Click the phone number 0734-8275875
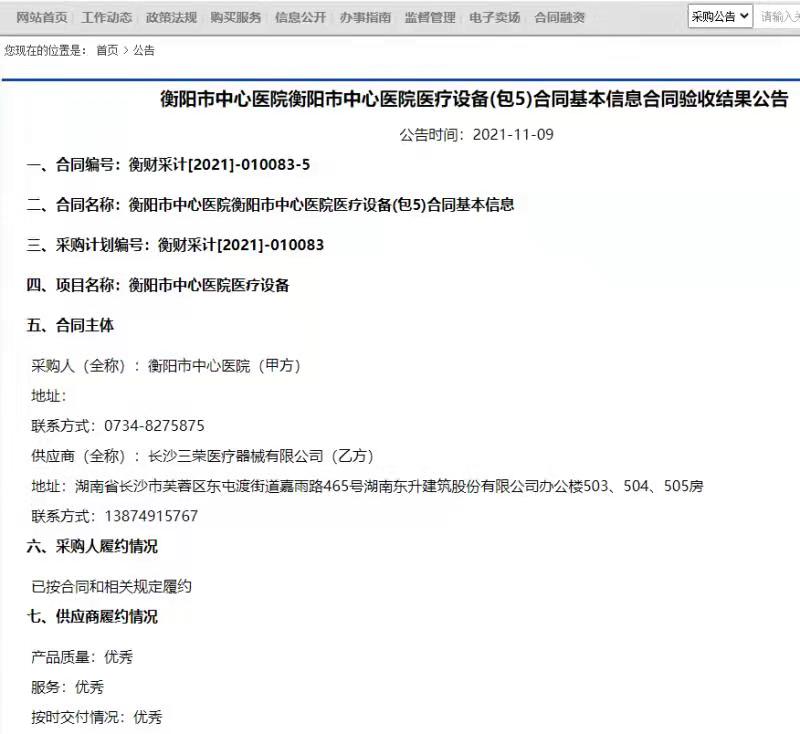The image size is (800, 734). [155, 426]
